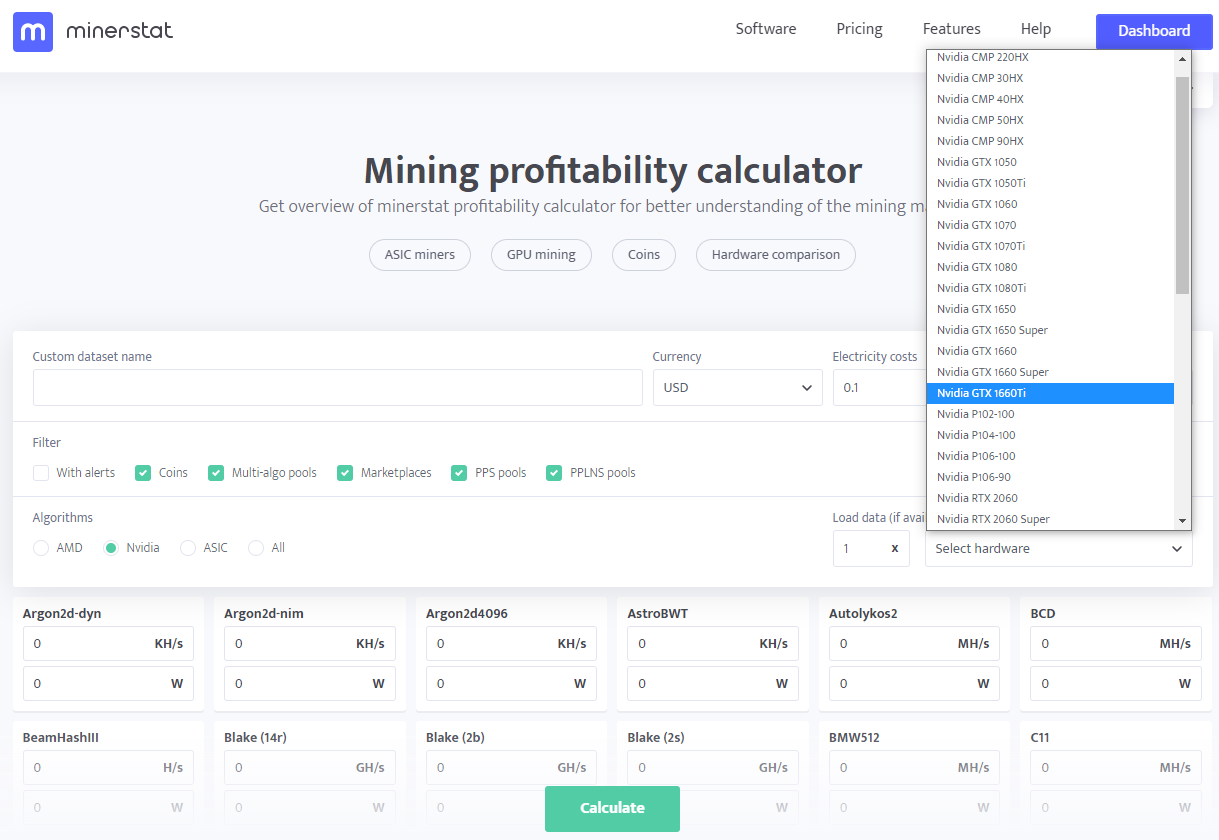
Task: Go to the Dashboard
Action: tap(1153, 31)
